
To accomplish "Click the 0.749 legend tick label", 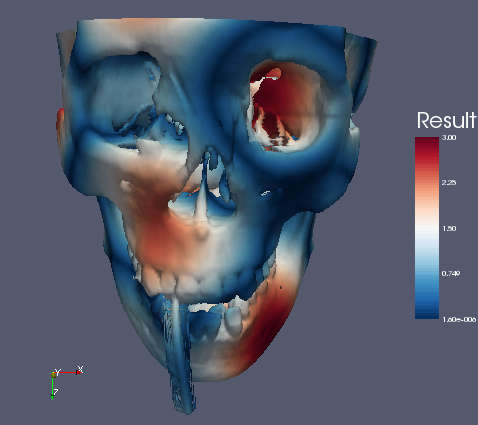I will (451, 274).
